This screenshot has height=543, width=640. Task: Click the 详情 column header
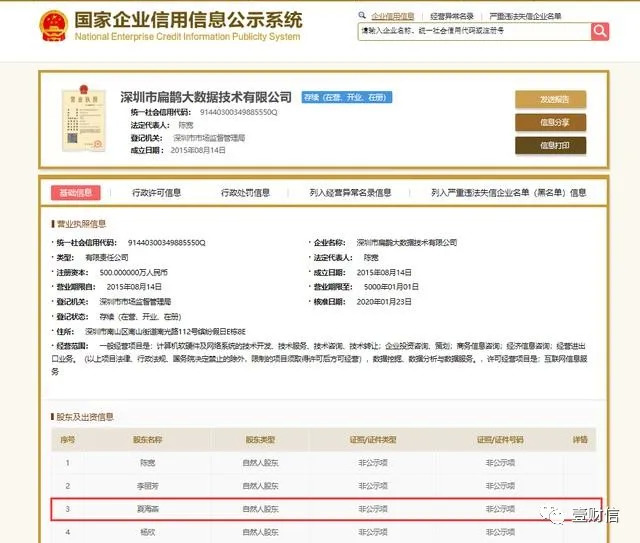click(580, 440)
